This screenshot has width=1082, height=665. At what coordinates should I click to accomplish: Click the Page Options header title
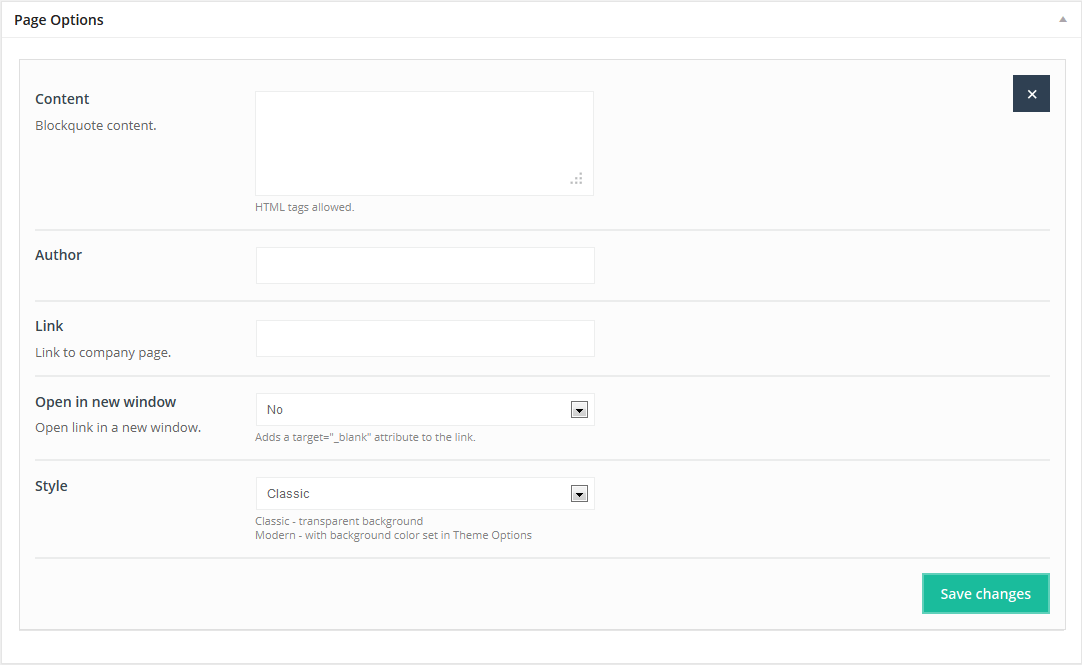pyautogui.click(x=59, y=20)
